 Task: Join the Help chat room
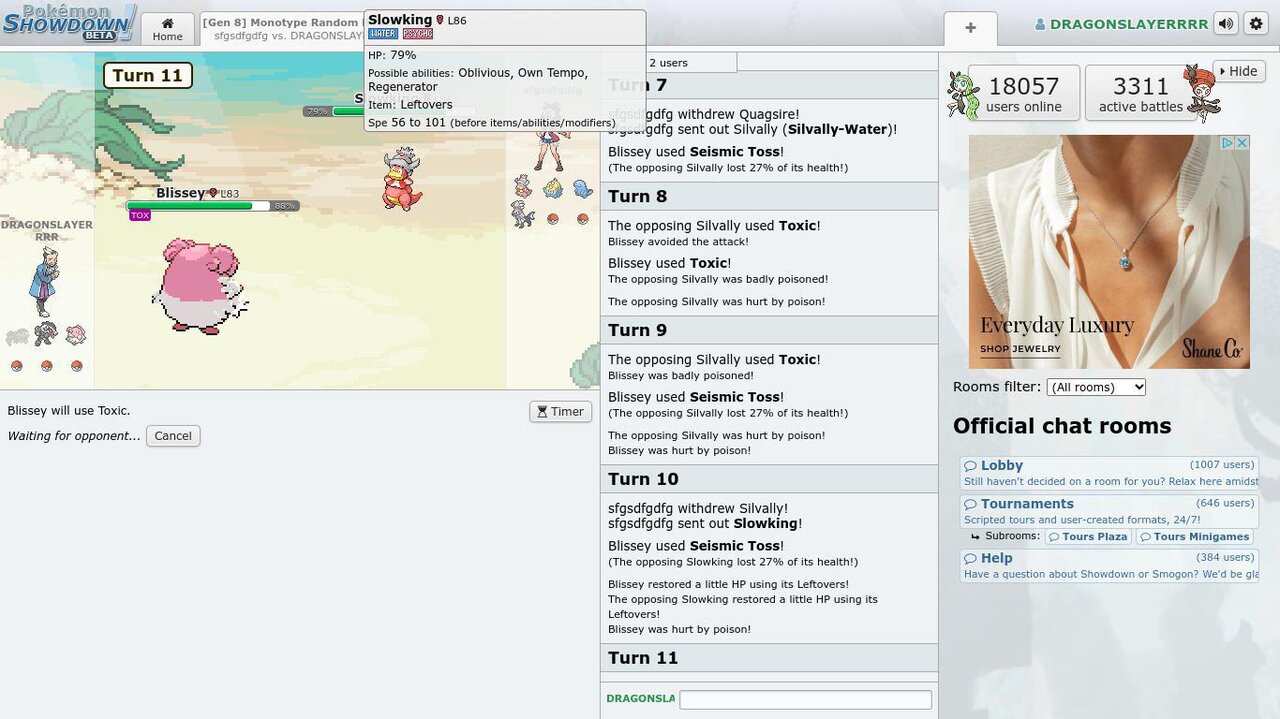coord(1109,565)
